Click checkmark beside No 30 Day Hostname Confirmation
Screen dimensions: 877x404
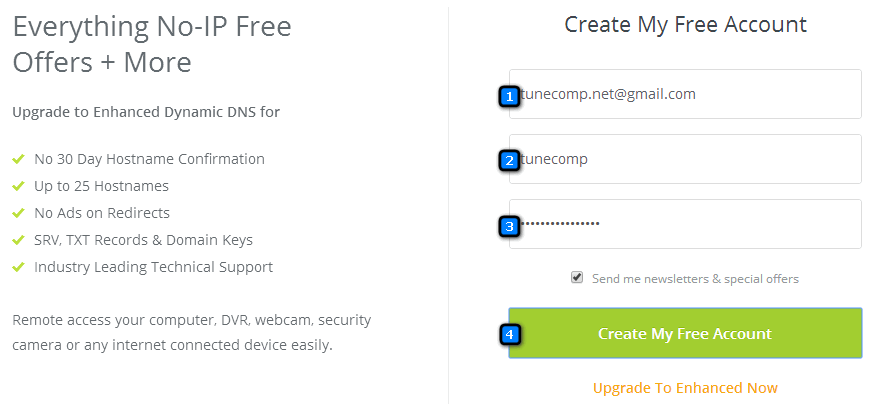18,159
